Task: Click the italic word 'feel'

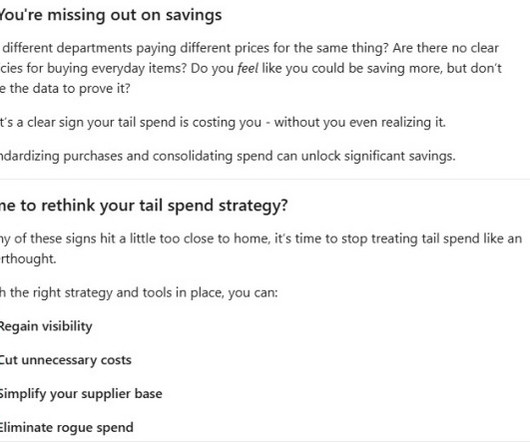Action: [248, 68]
